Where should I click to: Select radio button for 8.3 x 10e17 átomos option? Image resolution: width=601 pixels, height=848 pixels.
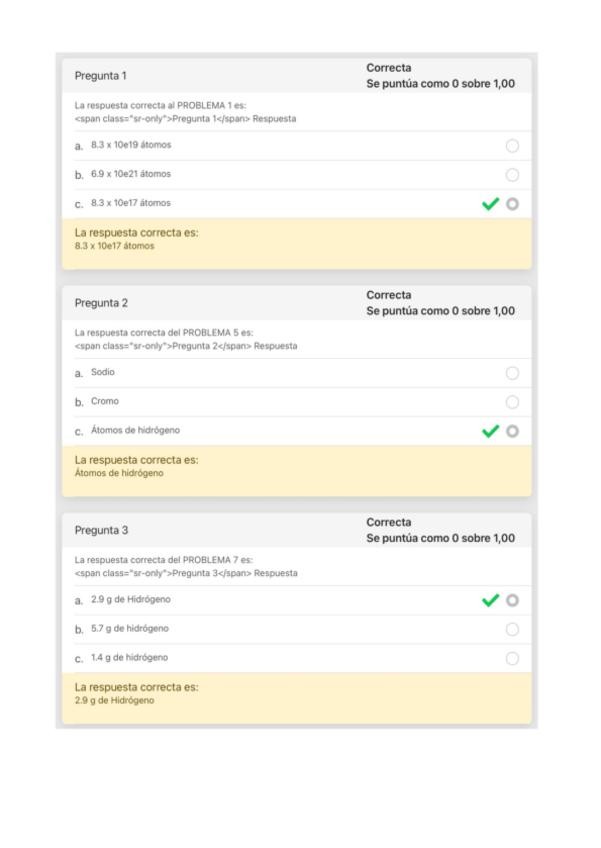[x=513, y=204]
